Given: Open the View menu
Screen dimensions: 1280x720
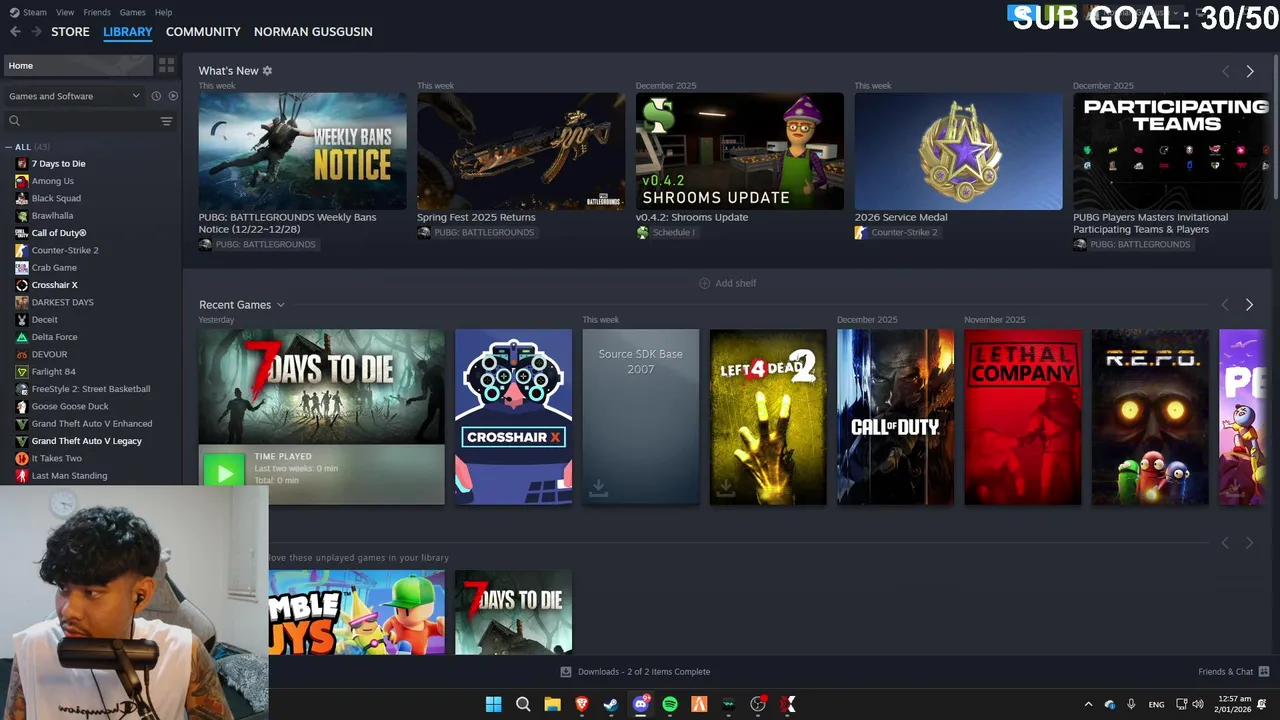Looking at the screenshot, I should point(65,12).
